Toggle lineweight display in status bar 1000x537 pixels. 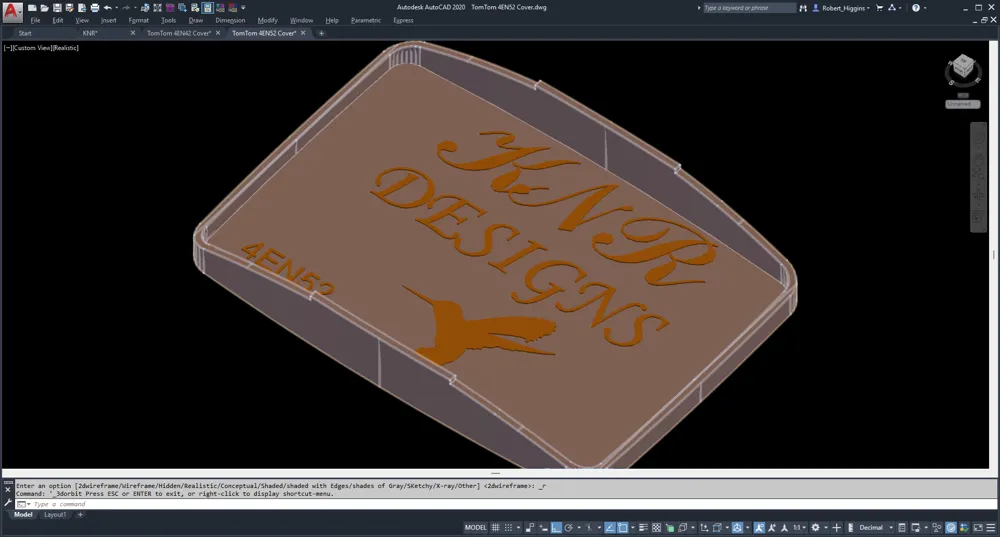643,527
